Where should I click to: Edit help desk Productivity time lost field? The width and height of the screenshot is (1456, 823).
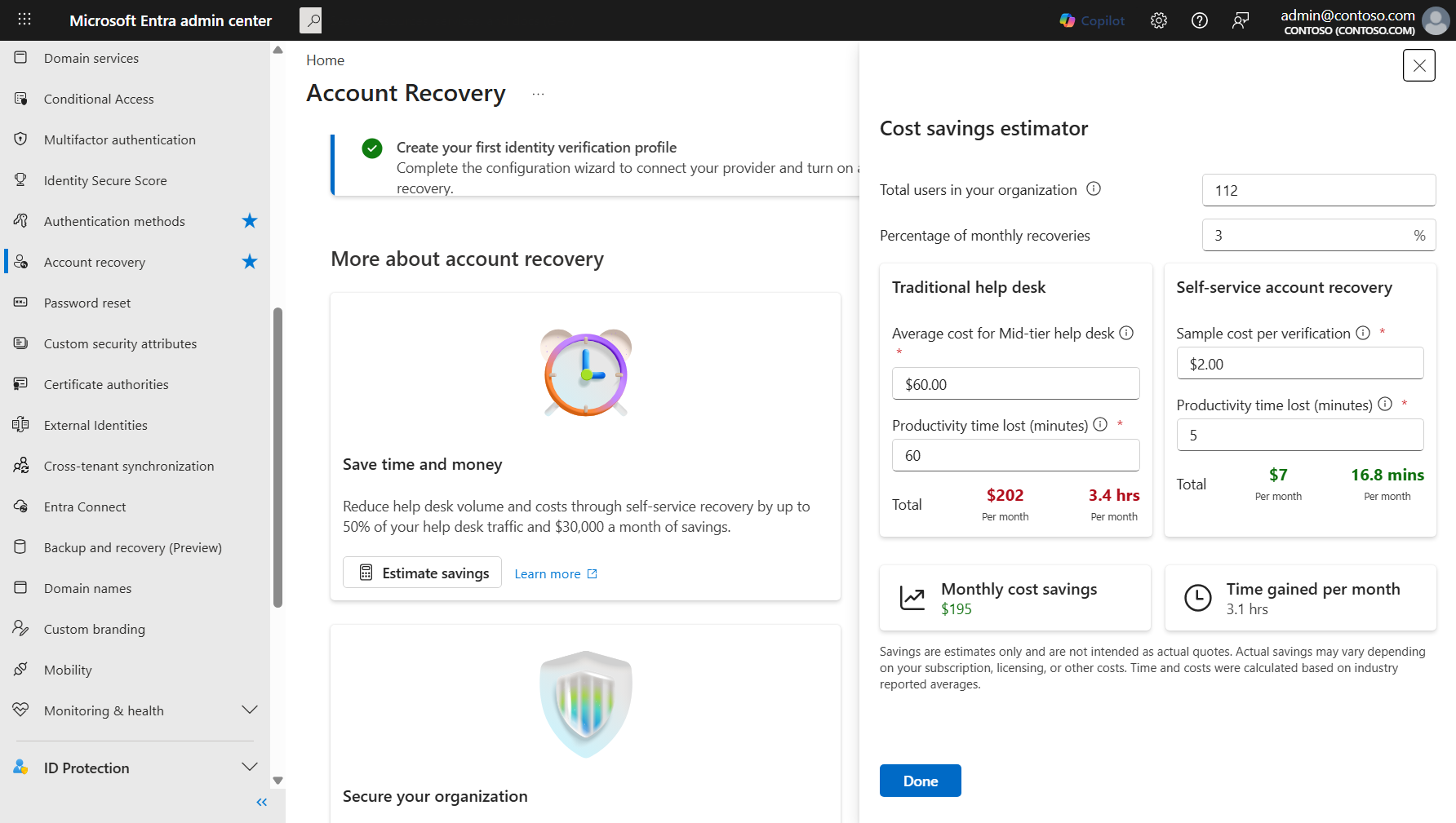[1015, 455]
